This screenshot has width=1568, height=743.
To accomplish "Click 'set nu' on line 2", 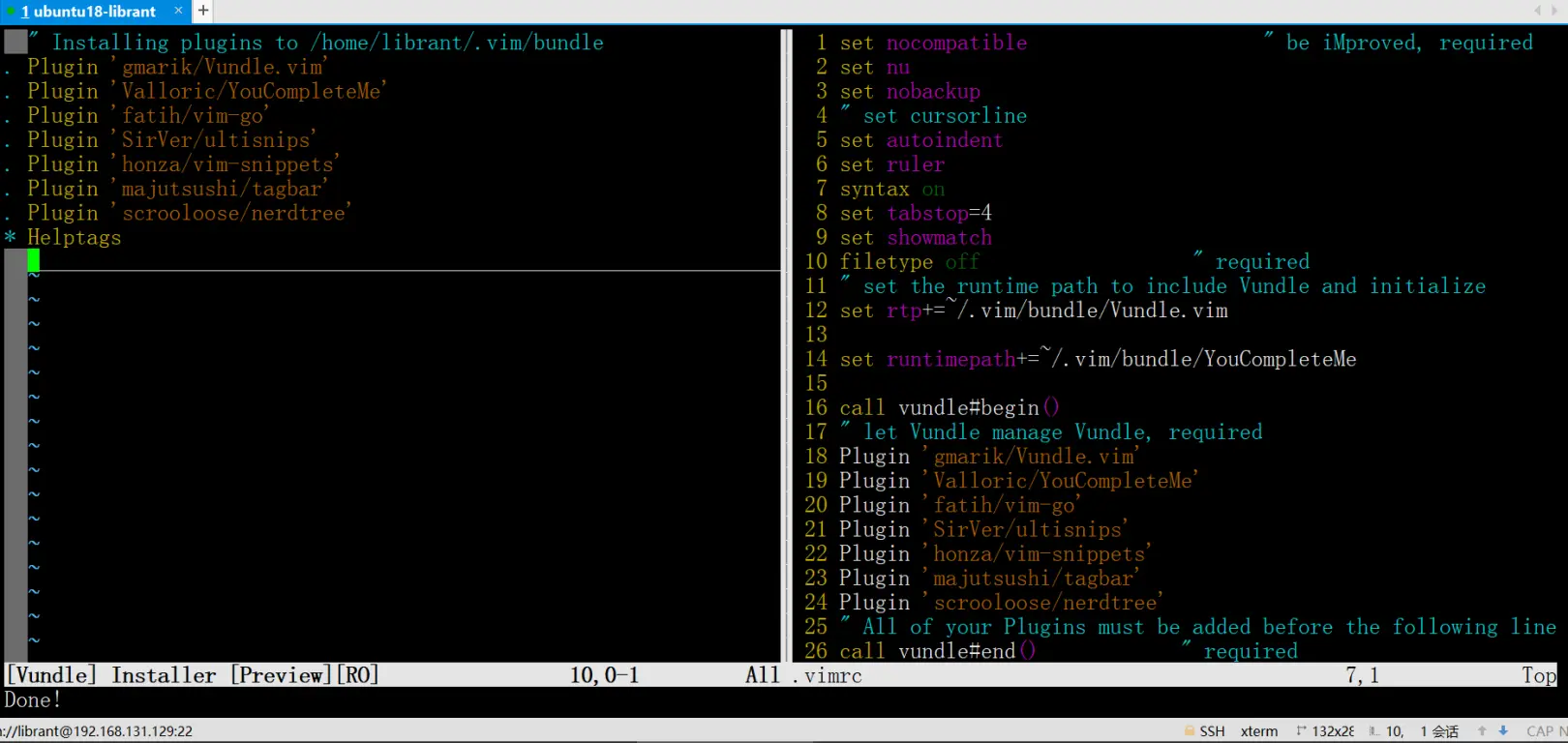I will click(x=875, y=67).
